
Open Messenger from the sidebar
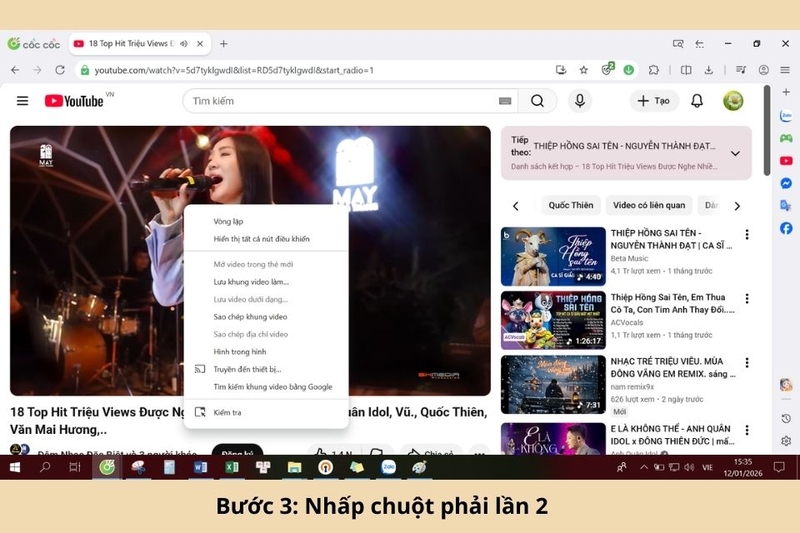tap(786, 183)
